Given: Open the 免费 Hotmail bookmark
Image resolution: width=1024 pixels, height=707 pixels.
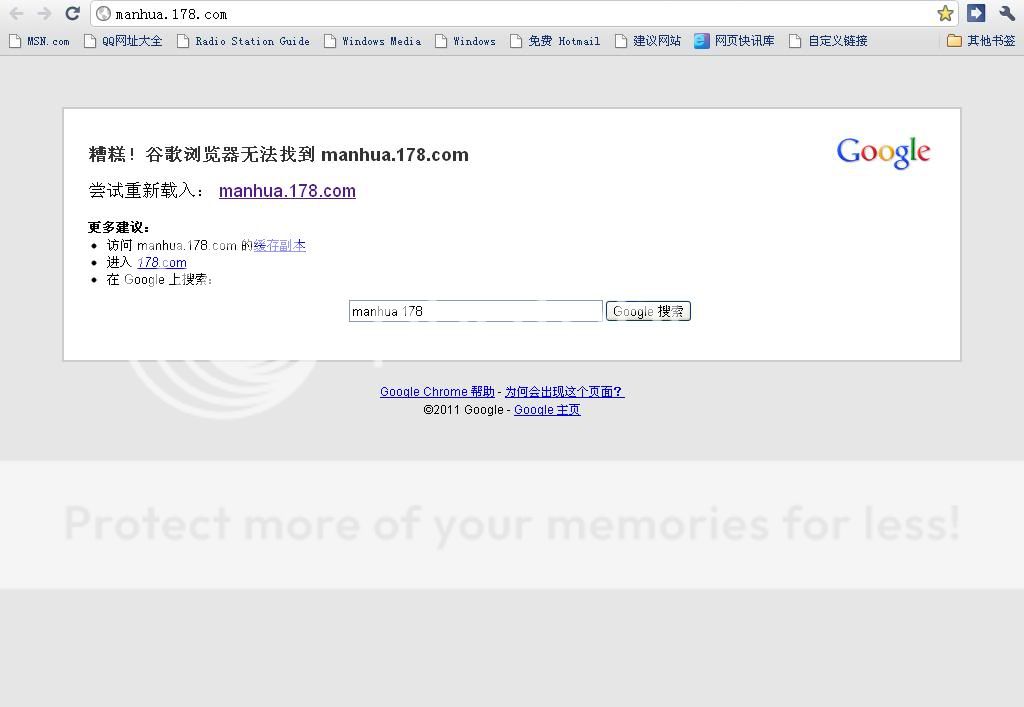Looking at the screenshot, I should pos(555,41).
